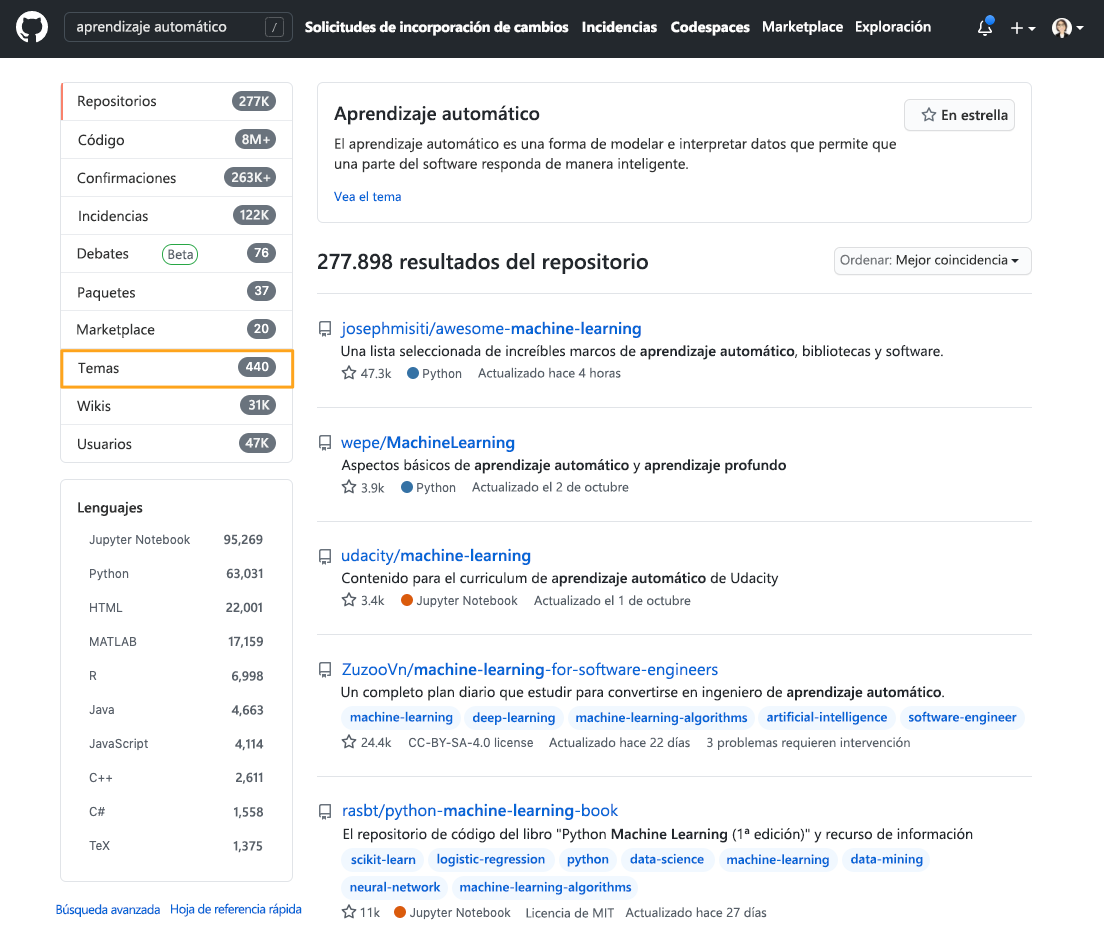Screen dimensions: 1104x944
Task: Filter by C++ language
Action: 176,778
